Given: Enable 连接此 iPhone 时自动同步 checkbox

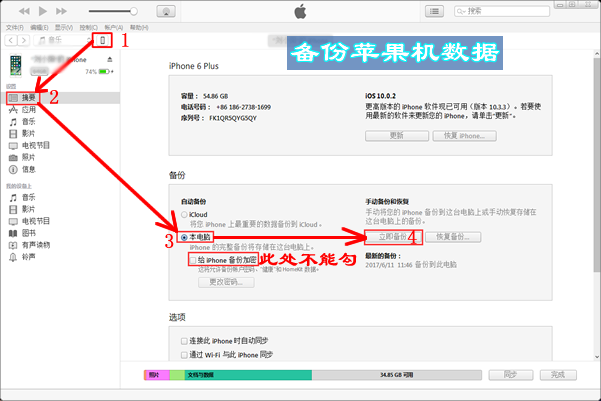Looking at the screenshot, I should pos(184,341).
